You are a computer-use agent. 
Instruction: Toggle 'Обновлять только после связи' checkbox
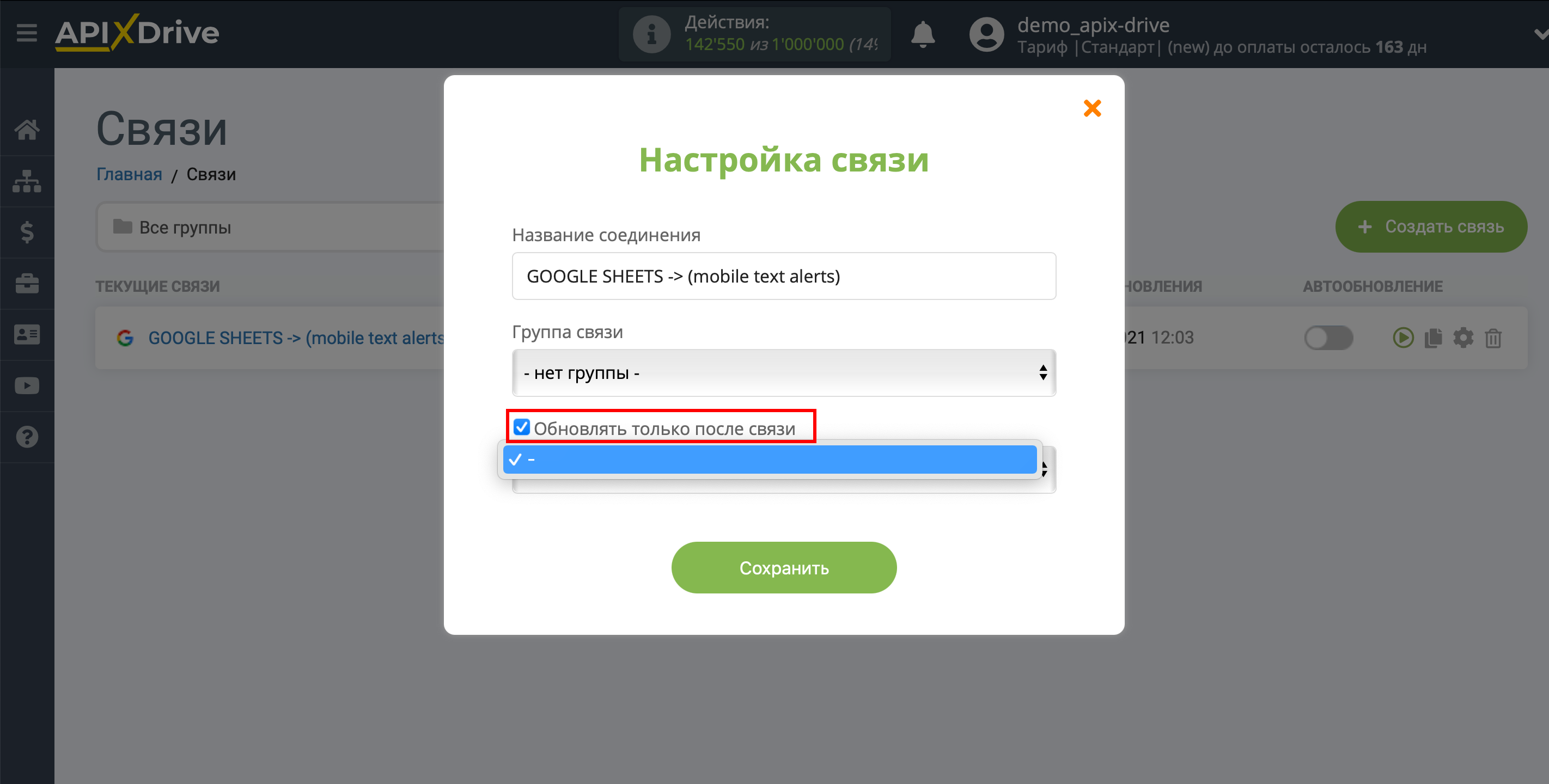pos(519,428)
